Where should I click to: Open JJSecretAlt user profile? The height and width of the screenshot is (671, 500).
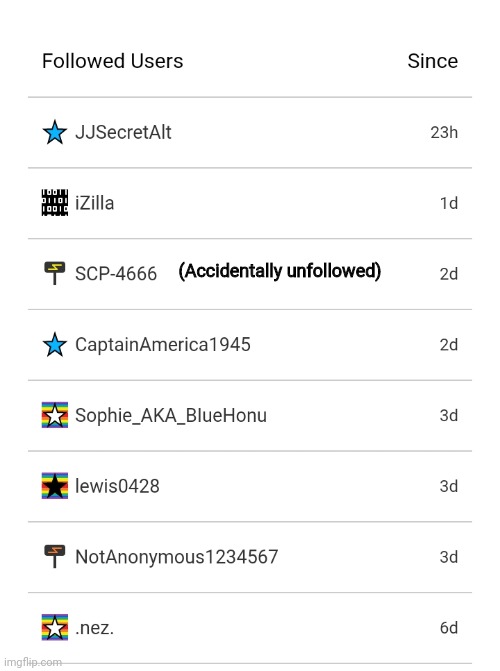123,132
